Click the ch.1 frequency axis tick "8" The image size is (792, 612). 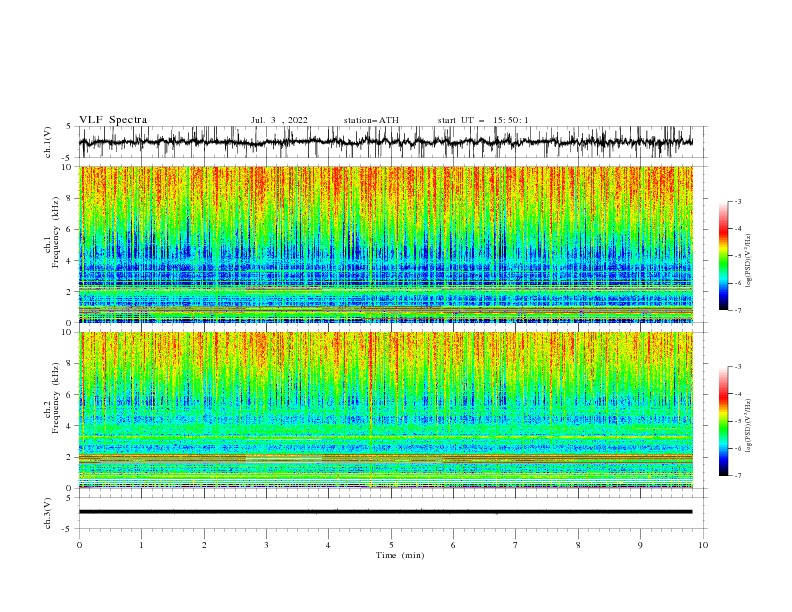coord(70,198)
